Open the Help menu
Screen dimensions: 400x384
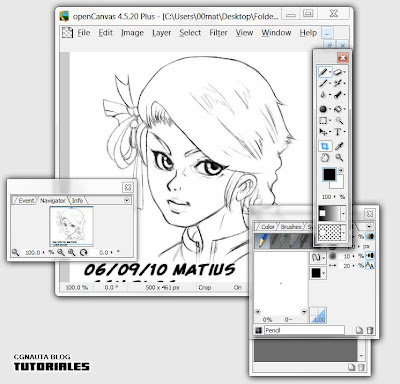[308, 33]
